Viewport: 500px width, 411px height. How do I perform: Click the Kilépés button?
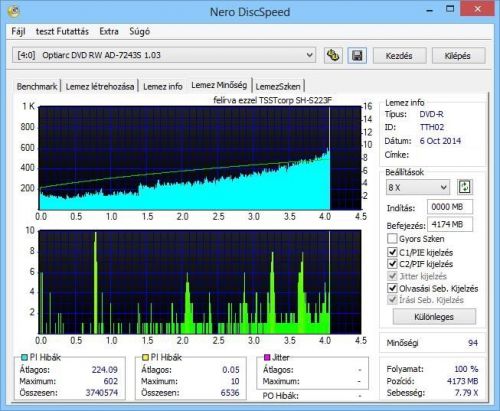(x=458, y=56)
